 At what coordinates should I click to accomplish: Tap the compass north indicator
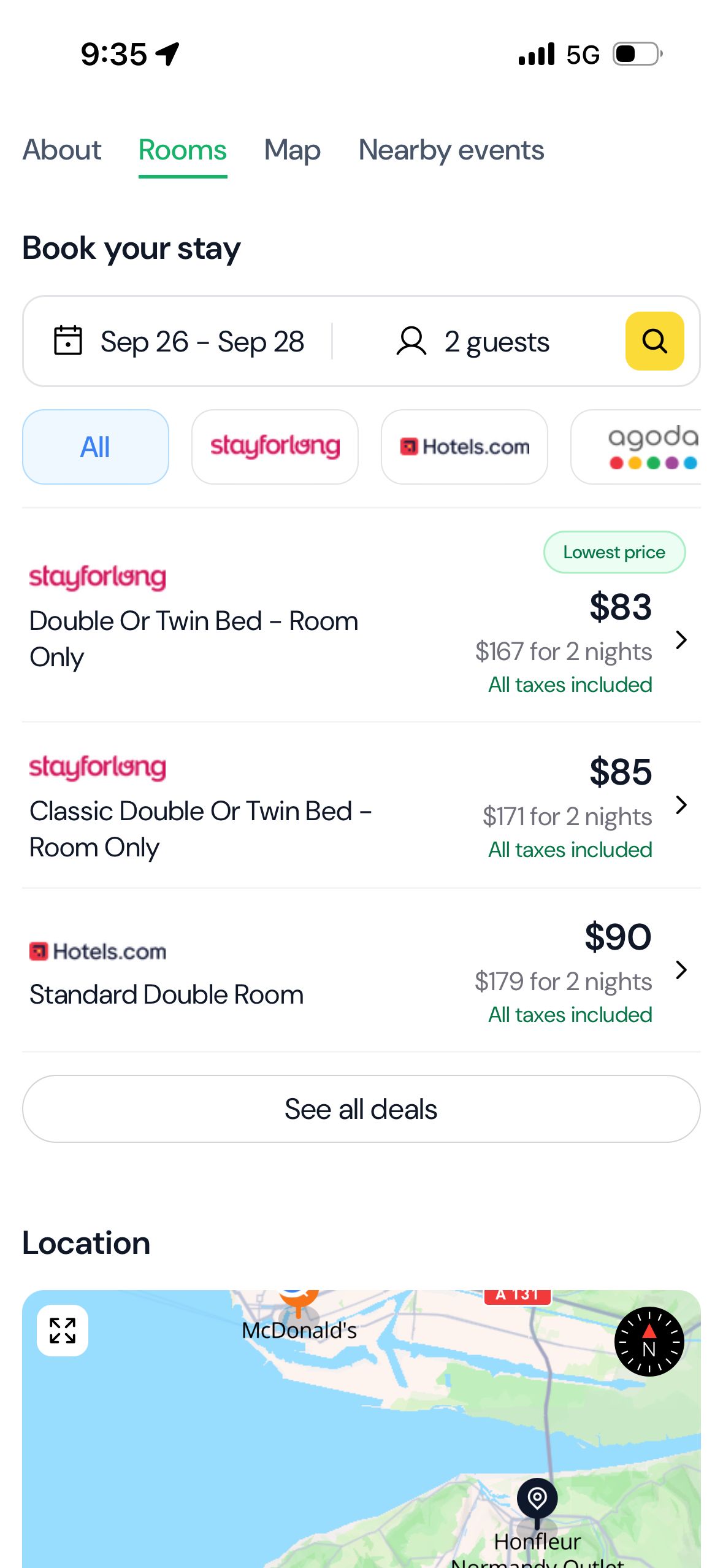[x=648, y=1342]
